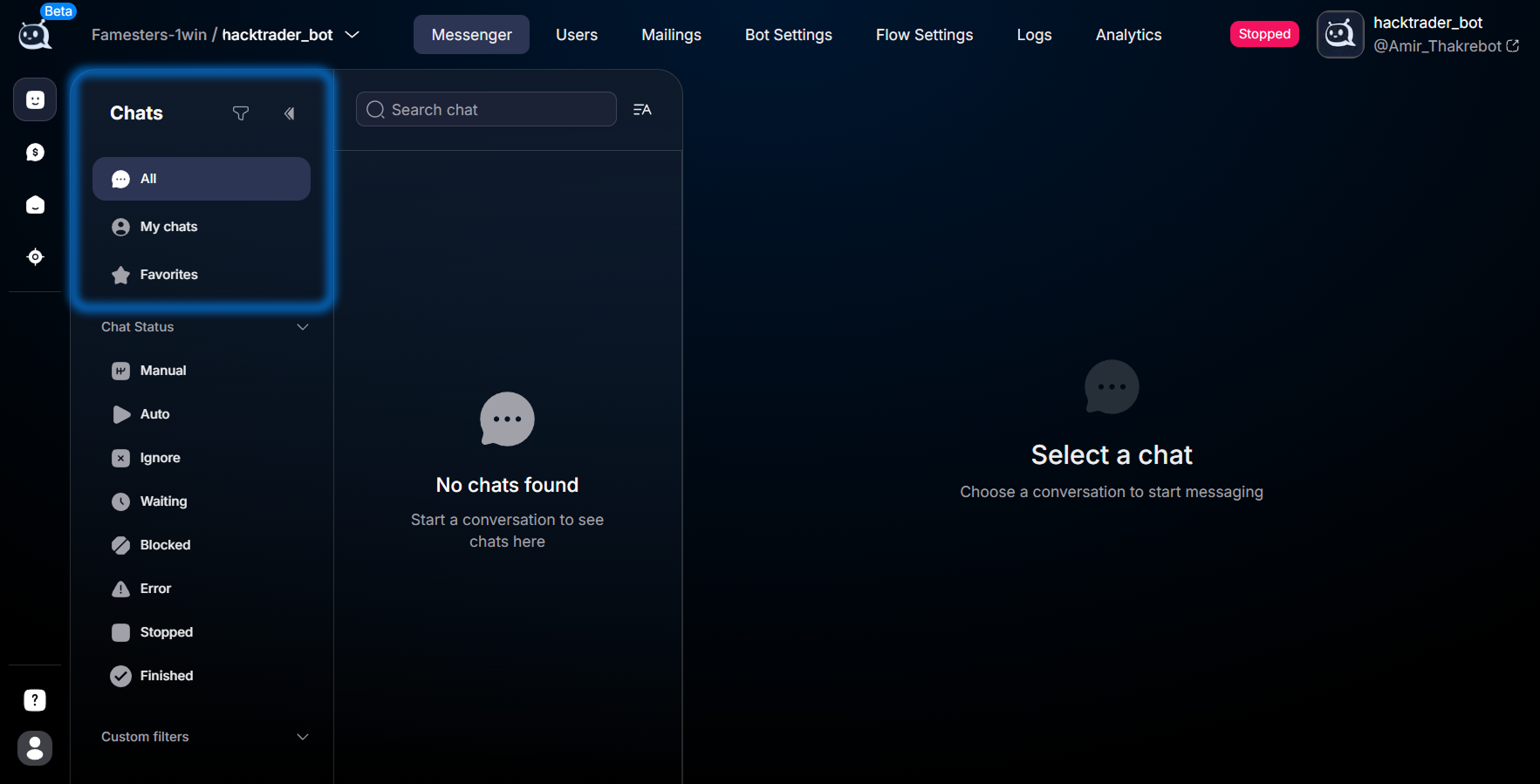Screen dimensions: 1540x784
Task: Click the house-shaped sidebar icon
Action: coord(35,205)
